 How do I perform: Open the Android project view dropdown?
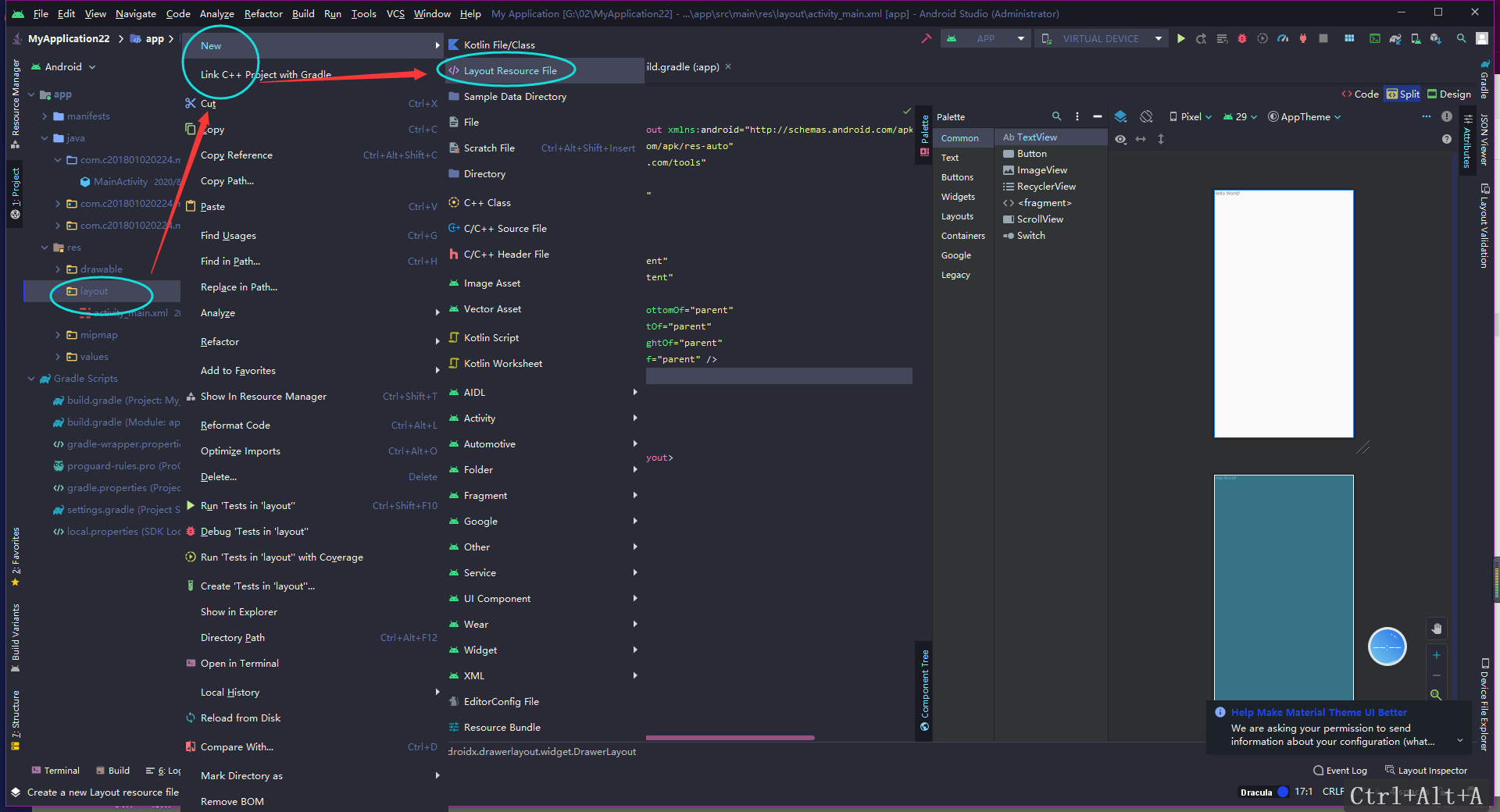click(x=63, y=67)
